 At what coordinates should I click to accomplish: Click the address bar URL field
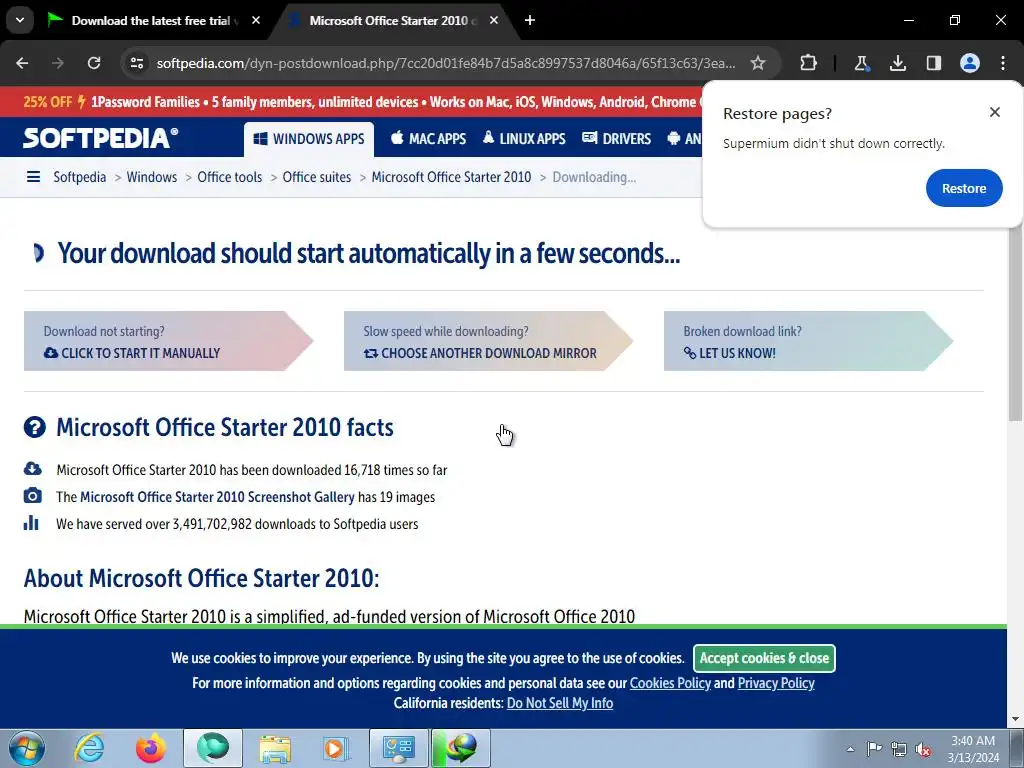(445, 63)
